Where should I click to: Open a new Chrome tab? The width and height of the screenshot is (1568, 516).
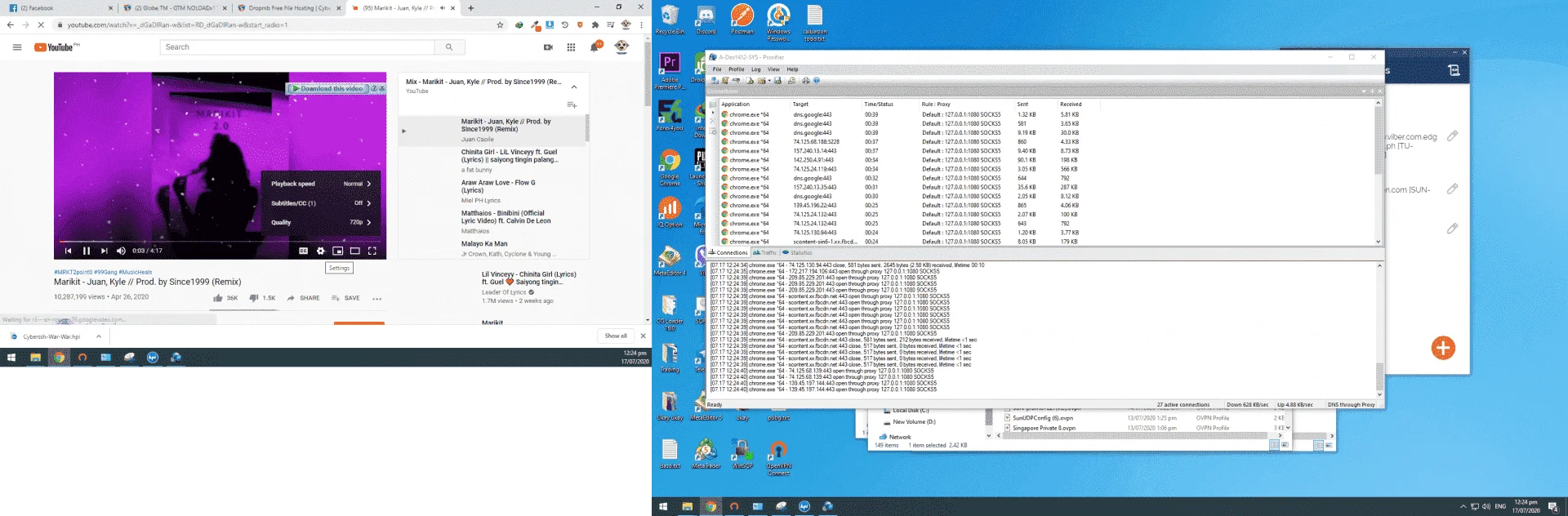(470, 8)
